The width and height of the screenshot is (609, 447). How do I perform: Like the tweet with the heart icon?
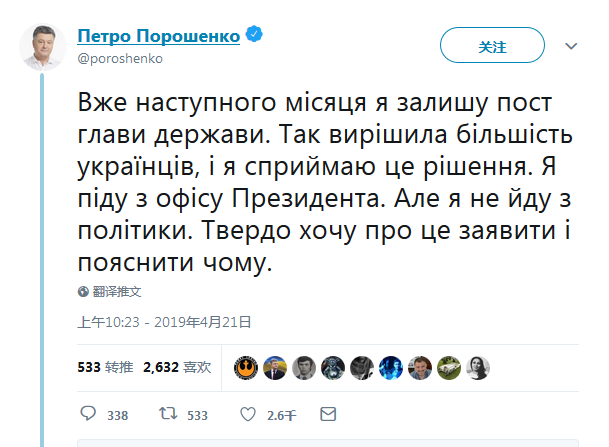[x=250, y=414]
